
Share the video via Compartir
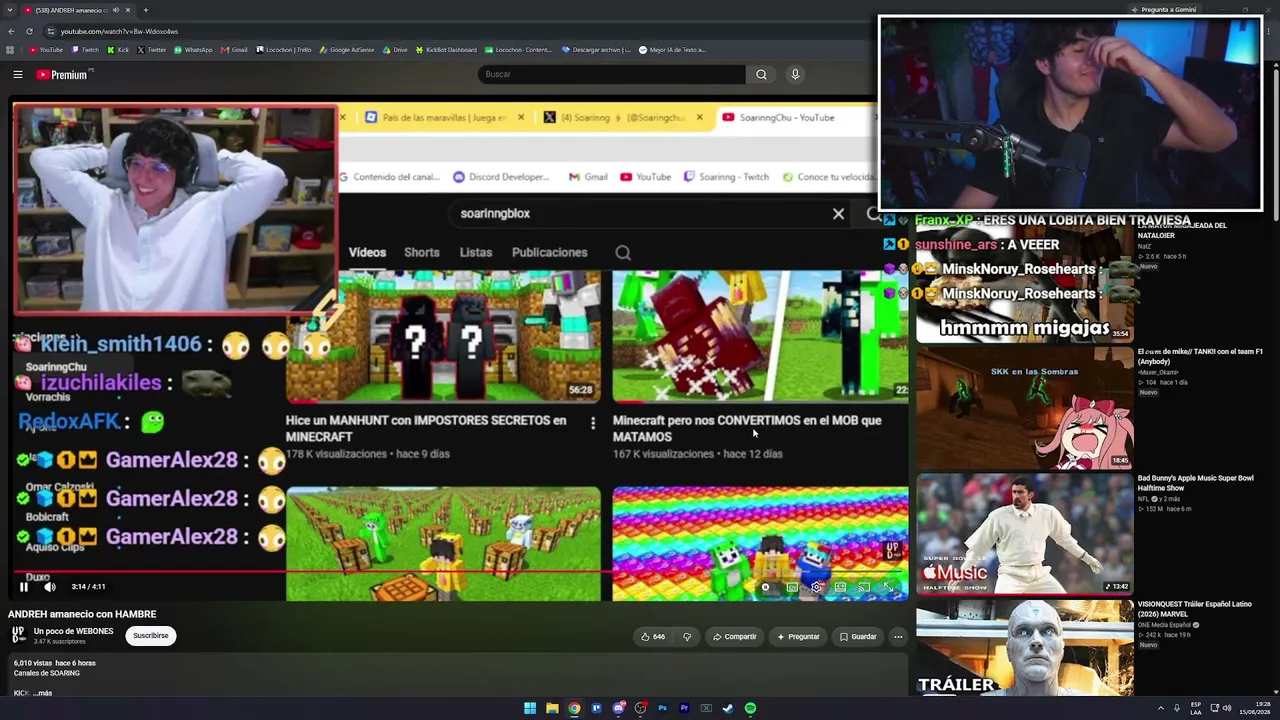734,636
